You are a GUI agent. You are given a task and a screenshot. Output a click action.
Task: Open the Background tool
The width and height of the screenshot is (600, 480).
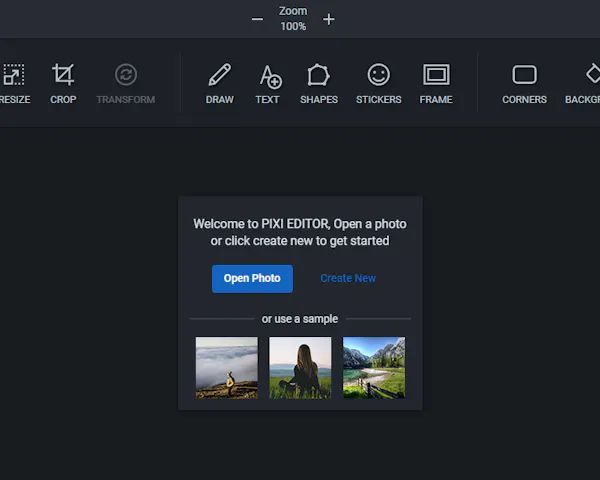coord(583,83)
